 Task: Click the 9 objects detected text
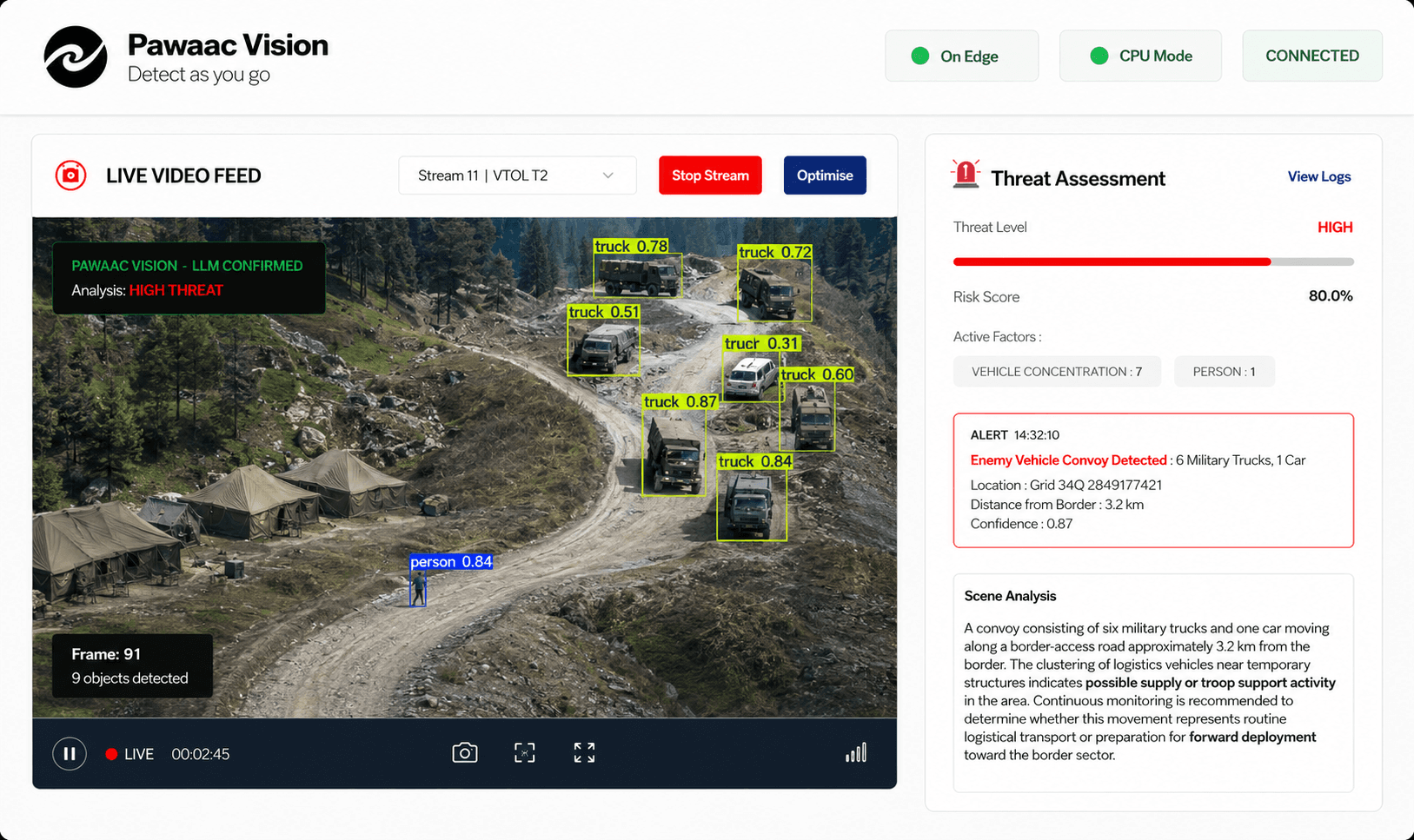point(129,678)
